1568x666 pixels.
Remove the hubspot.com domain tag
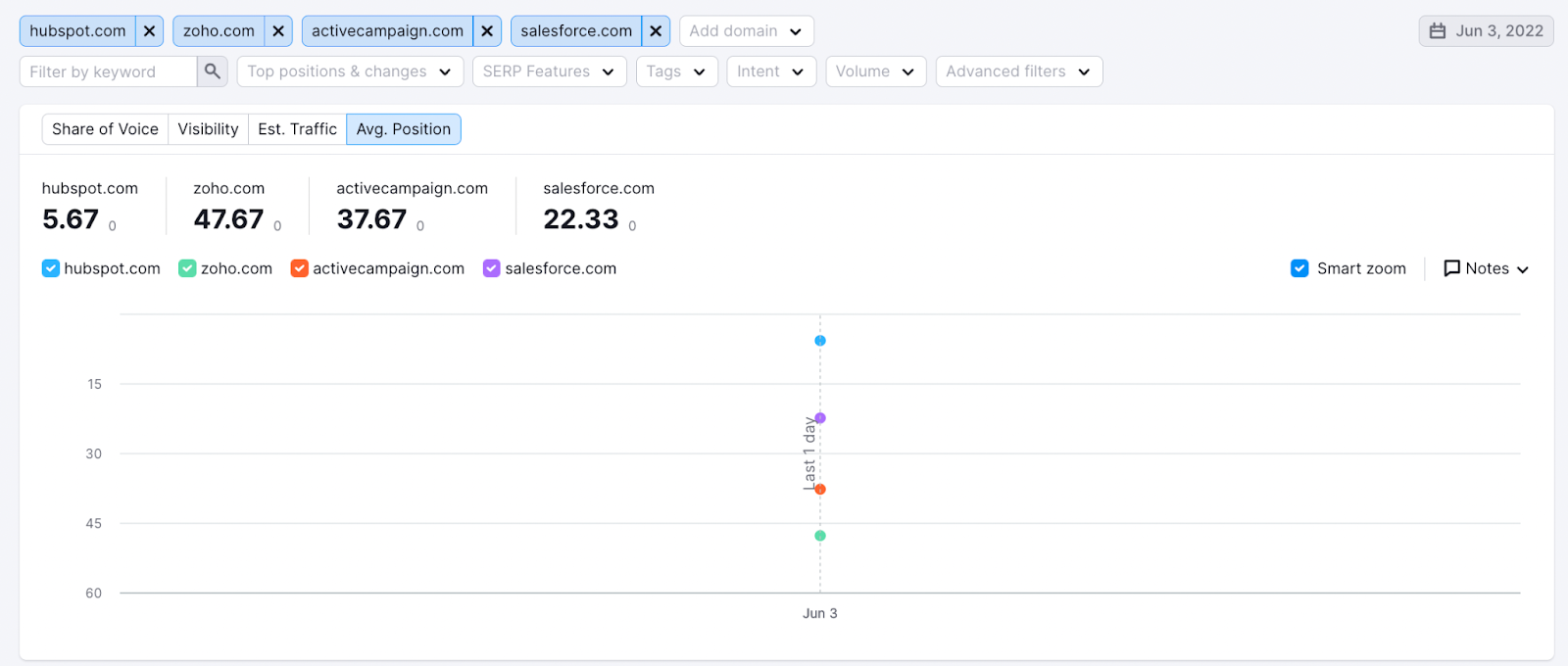(x=149, y=31)
